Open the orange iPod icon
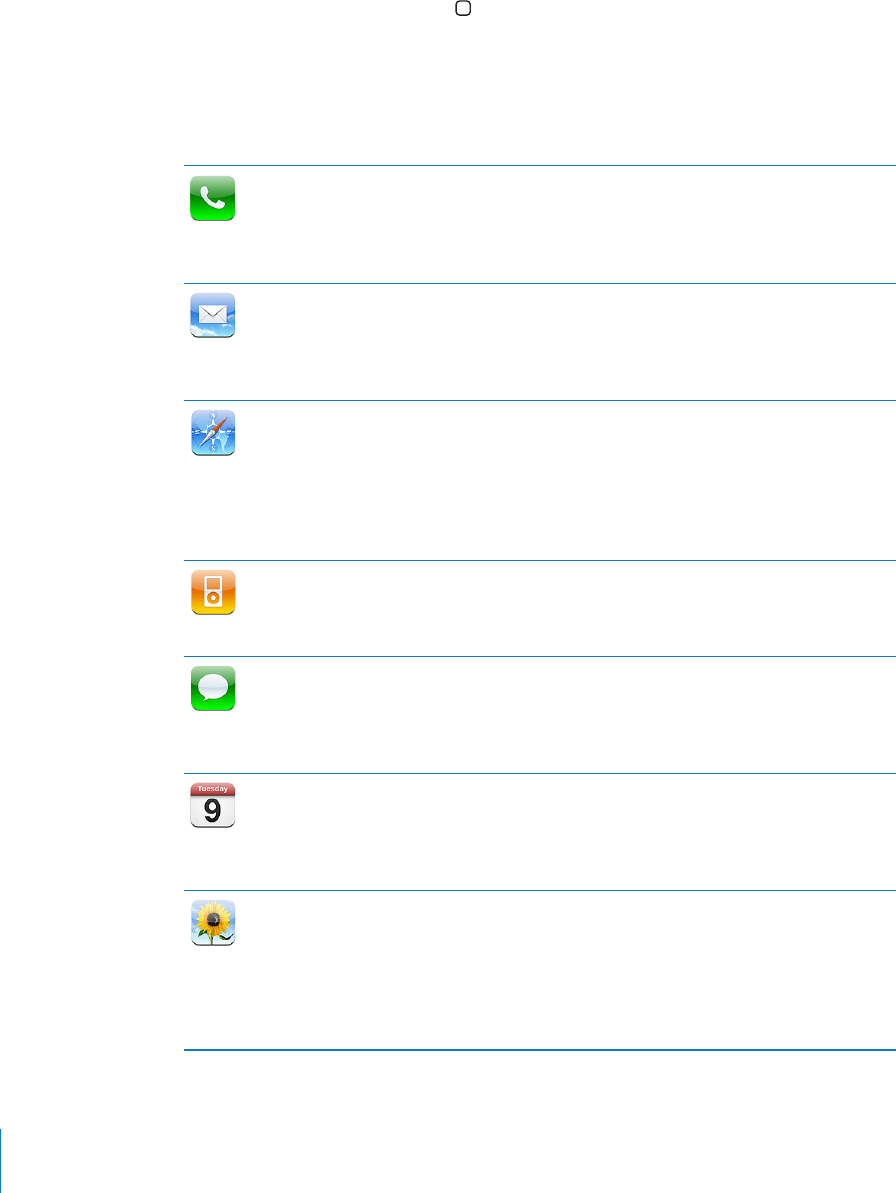This screenshot has width=896, height=1193. [213, 592]
